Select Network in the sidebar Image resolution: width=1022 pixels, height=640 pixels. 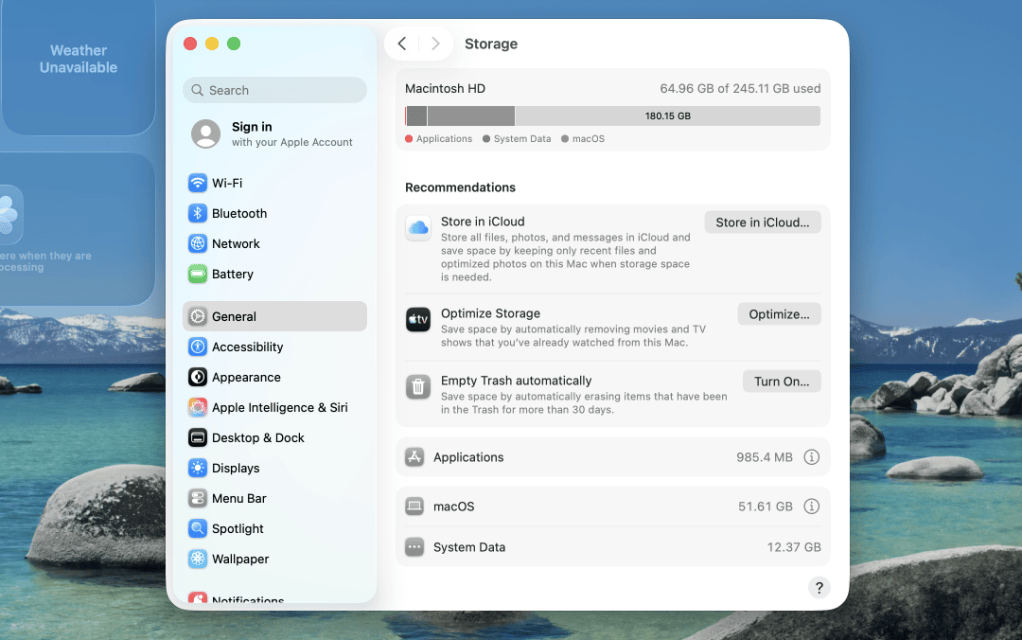point(274,244)
